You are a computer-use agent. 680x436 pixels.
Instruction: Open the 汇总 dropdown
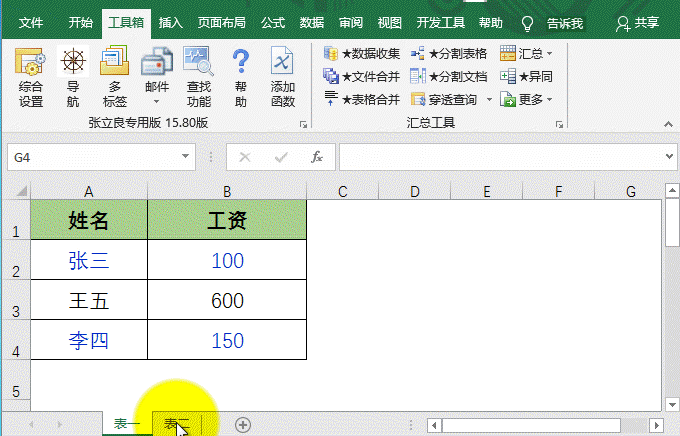527,54
